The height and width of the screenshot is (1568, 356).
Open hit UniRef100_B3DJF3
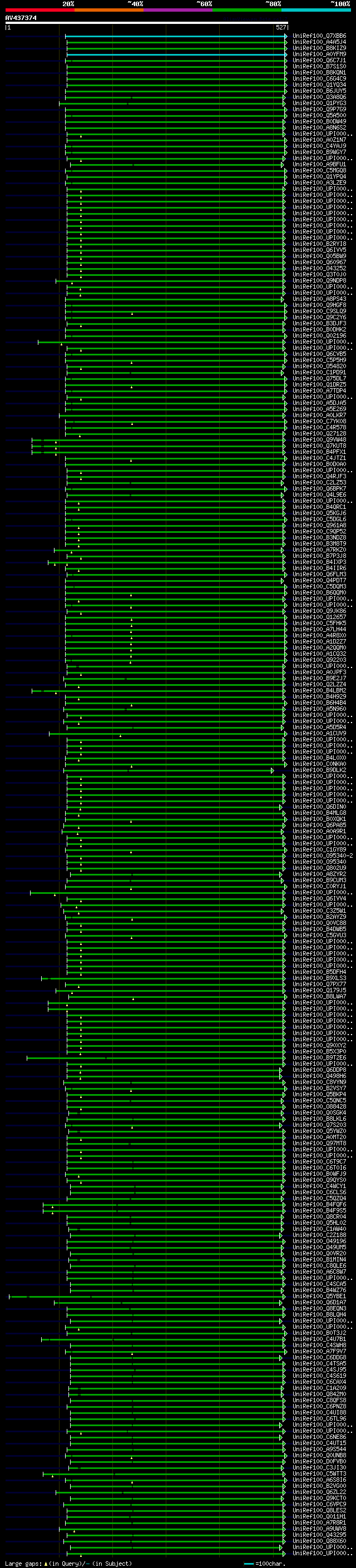tap(319, 323)
